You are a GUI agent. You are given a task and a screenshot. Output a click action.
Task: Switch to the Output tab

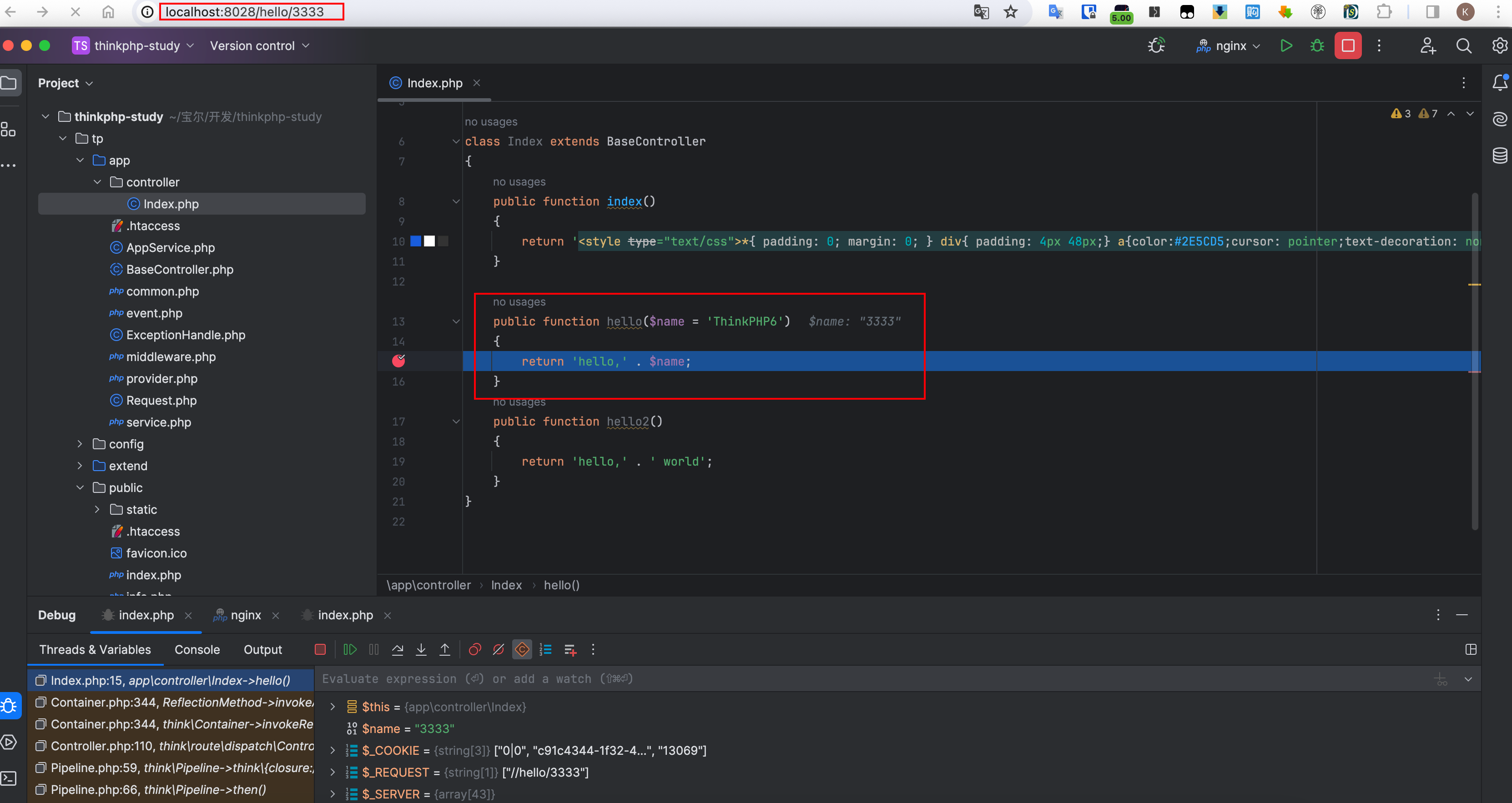pos(263,649)
